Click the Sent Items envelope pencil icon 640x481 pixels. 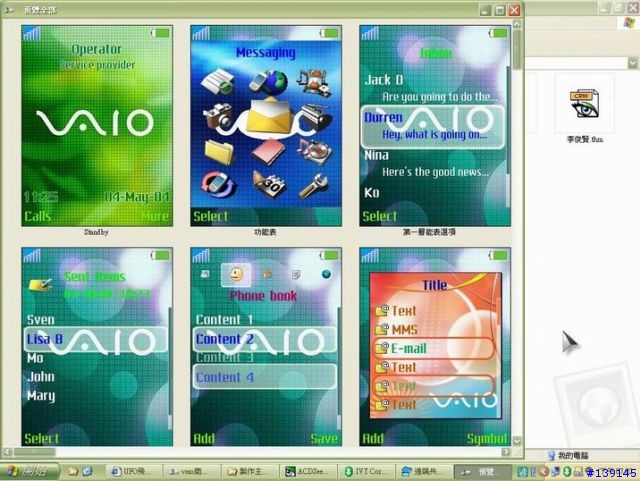click(40, 284)
